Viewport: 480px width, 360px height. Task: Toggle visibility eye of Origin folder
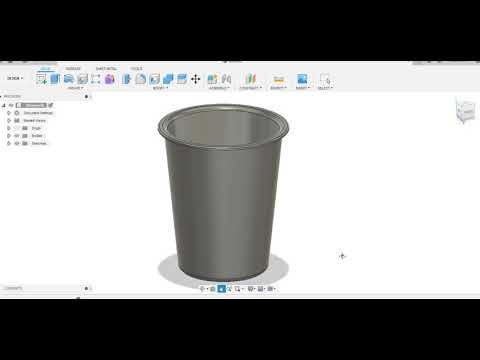pos(17,128)
